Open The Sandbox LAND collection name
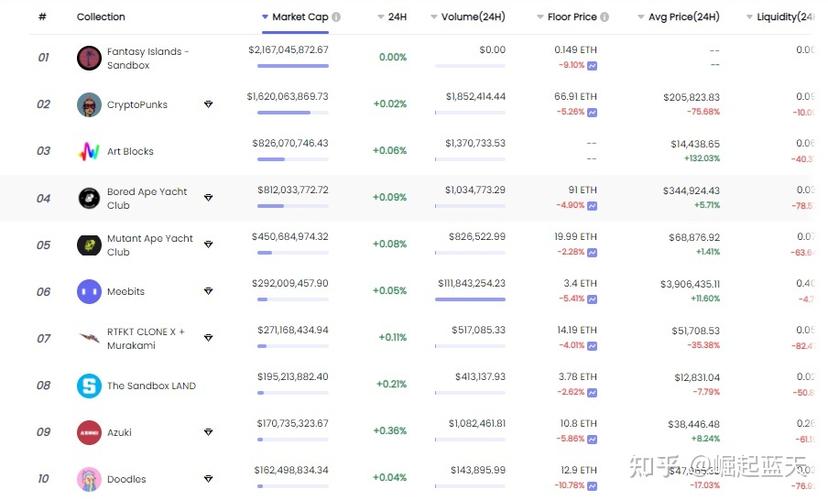Viewport: 828px width, 500px height. pos(152,385)
